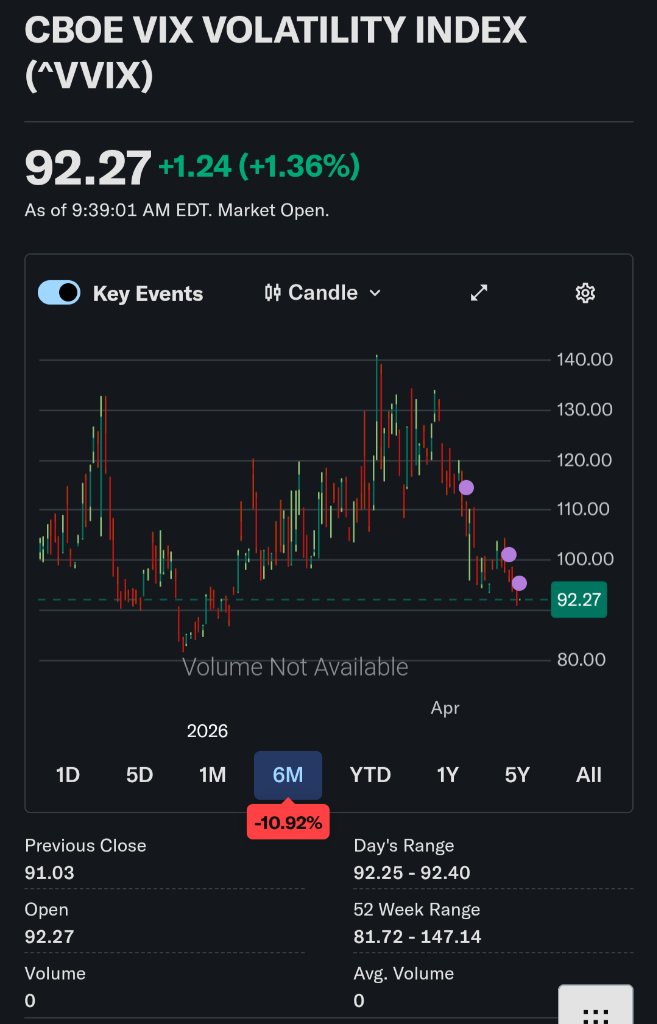
Task: Open chart settings gear icon
Action: click(x=585, y=293)
